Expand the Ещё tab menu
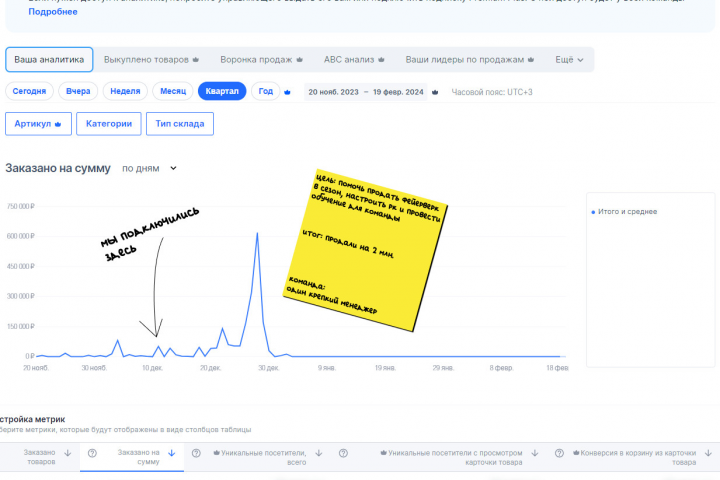Screen dimensions: 720x480 569,60
